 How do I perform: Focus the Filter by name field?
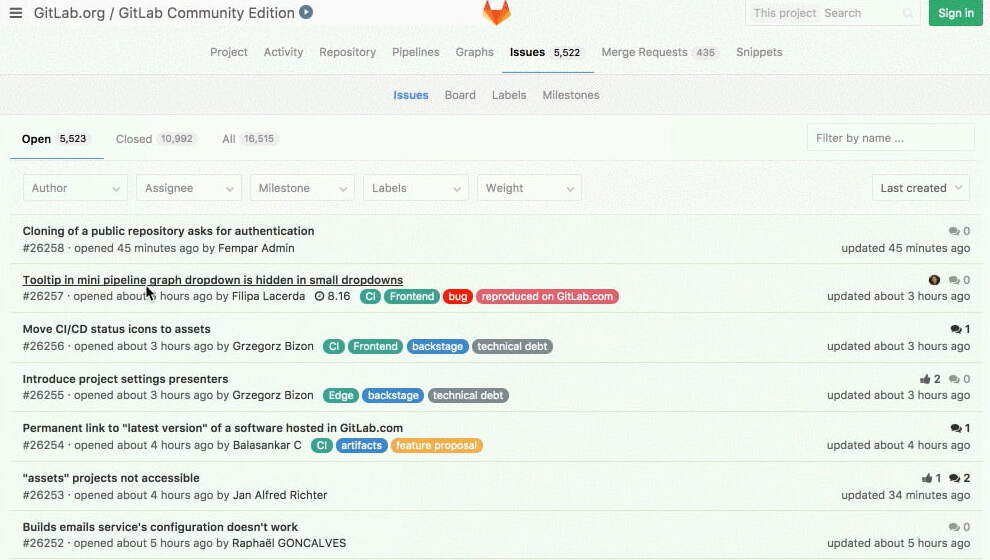tap(890, 138)
